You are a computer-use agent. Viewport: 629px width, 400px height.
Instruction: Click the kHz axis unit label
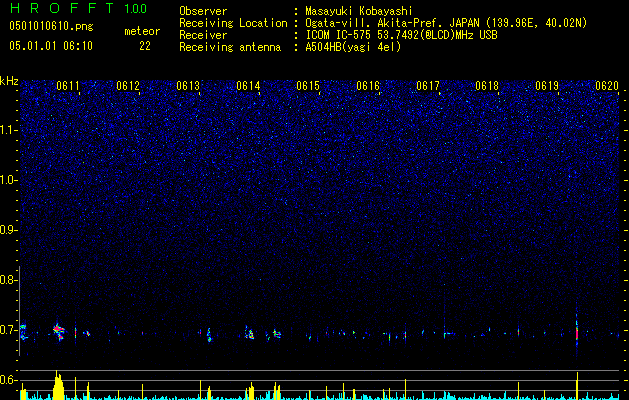(9, 81)
